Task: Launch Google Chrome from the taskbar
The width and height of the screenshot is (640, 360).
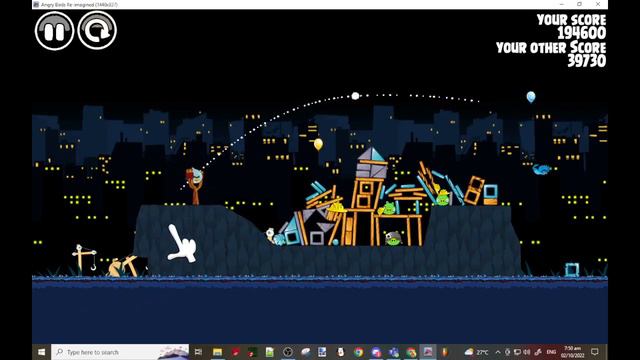Action: click(x=358, y=352)
